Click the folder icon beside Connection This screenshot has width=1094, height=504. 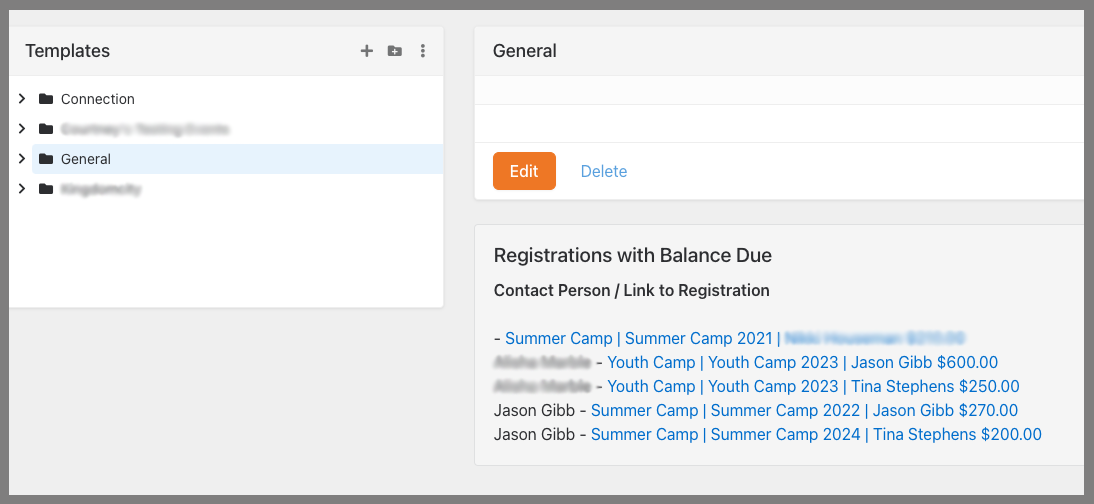45,99
